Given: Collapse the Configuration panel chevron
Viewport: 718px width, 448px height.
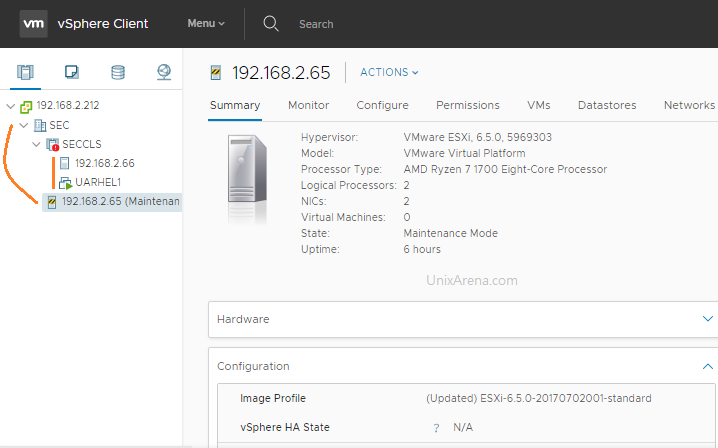Looking at the screenshot, I should pos(707,366).
